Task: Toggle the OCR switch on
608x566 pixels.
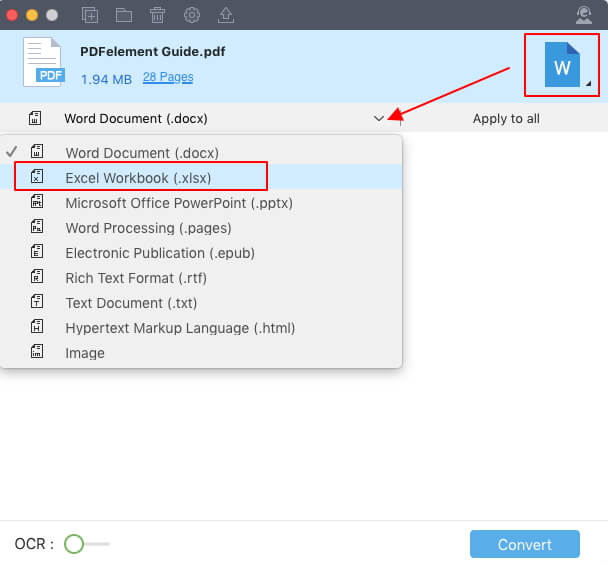Action: coord(87,544)
